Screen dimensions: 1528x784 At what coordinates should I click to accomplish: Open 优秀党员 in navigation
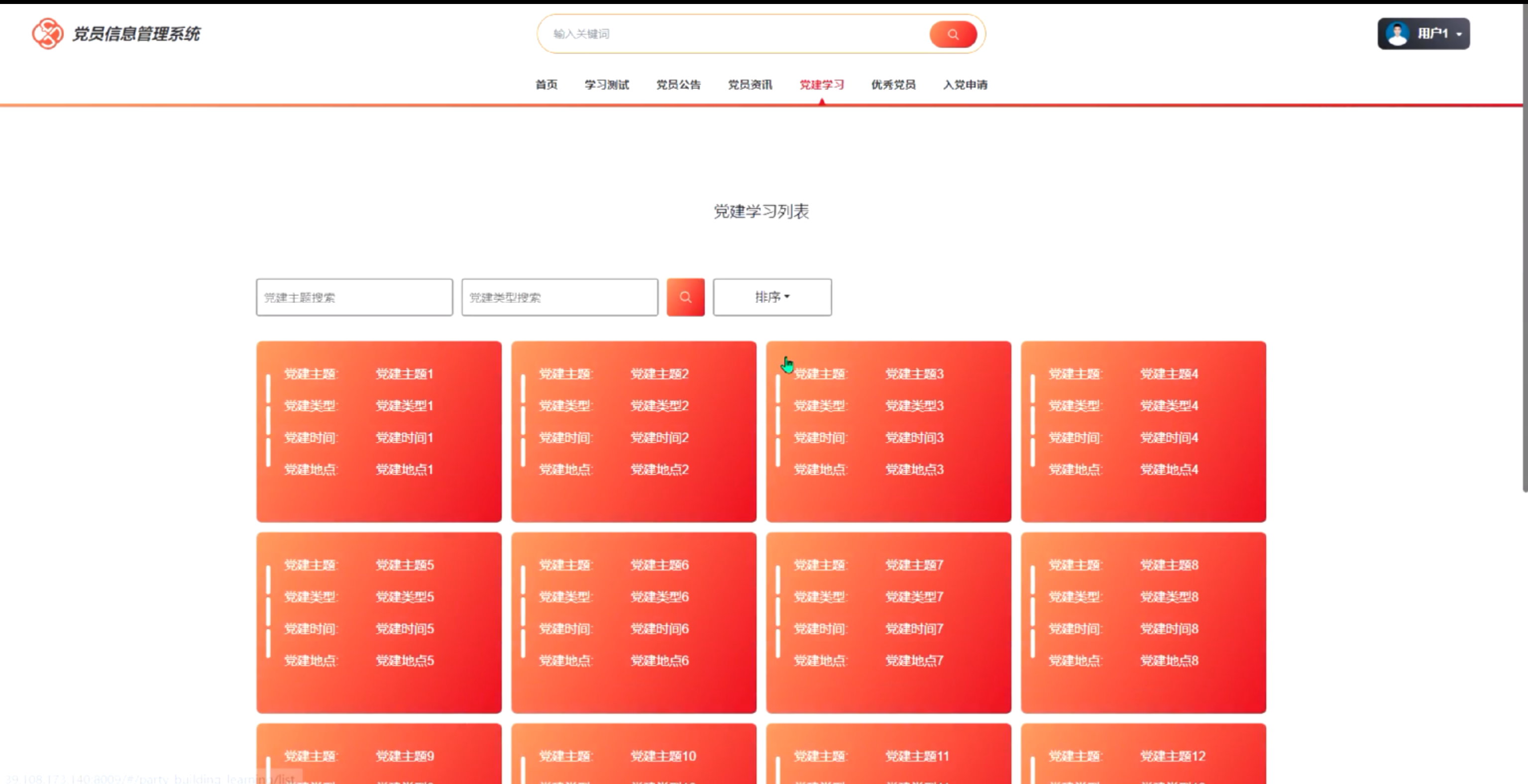pos(893,85)
